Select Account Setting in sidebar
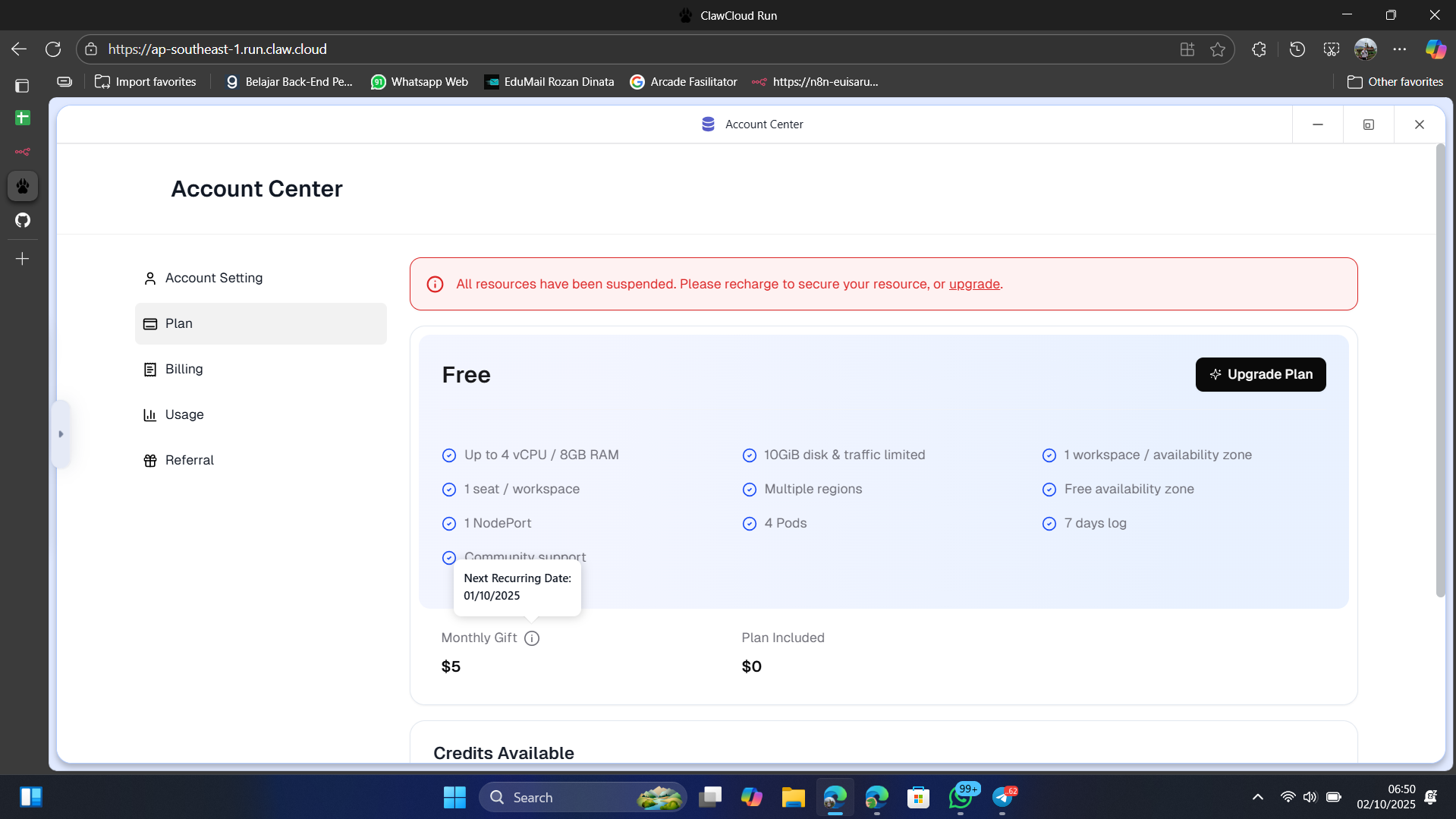1456x819 pixels. (213, 278)
